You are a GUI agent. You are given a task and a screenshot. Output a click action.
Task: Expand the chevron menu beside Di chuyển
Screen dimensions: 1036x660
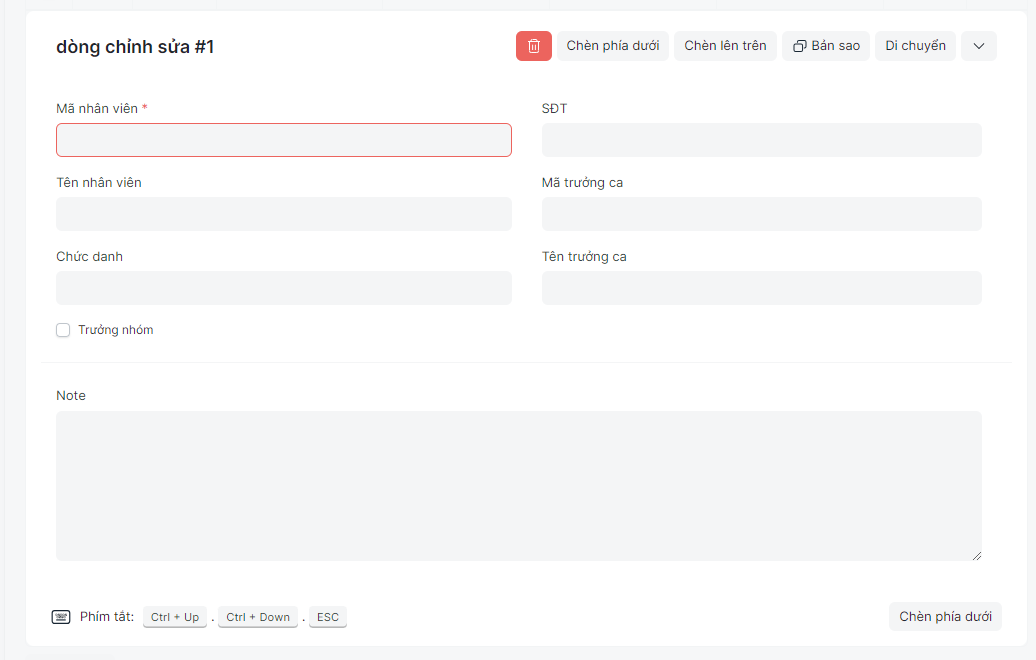point(978,46)
